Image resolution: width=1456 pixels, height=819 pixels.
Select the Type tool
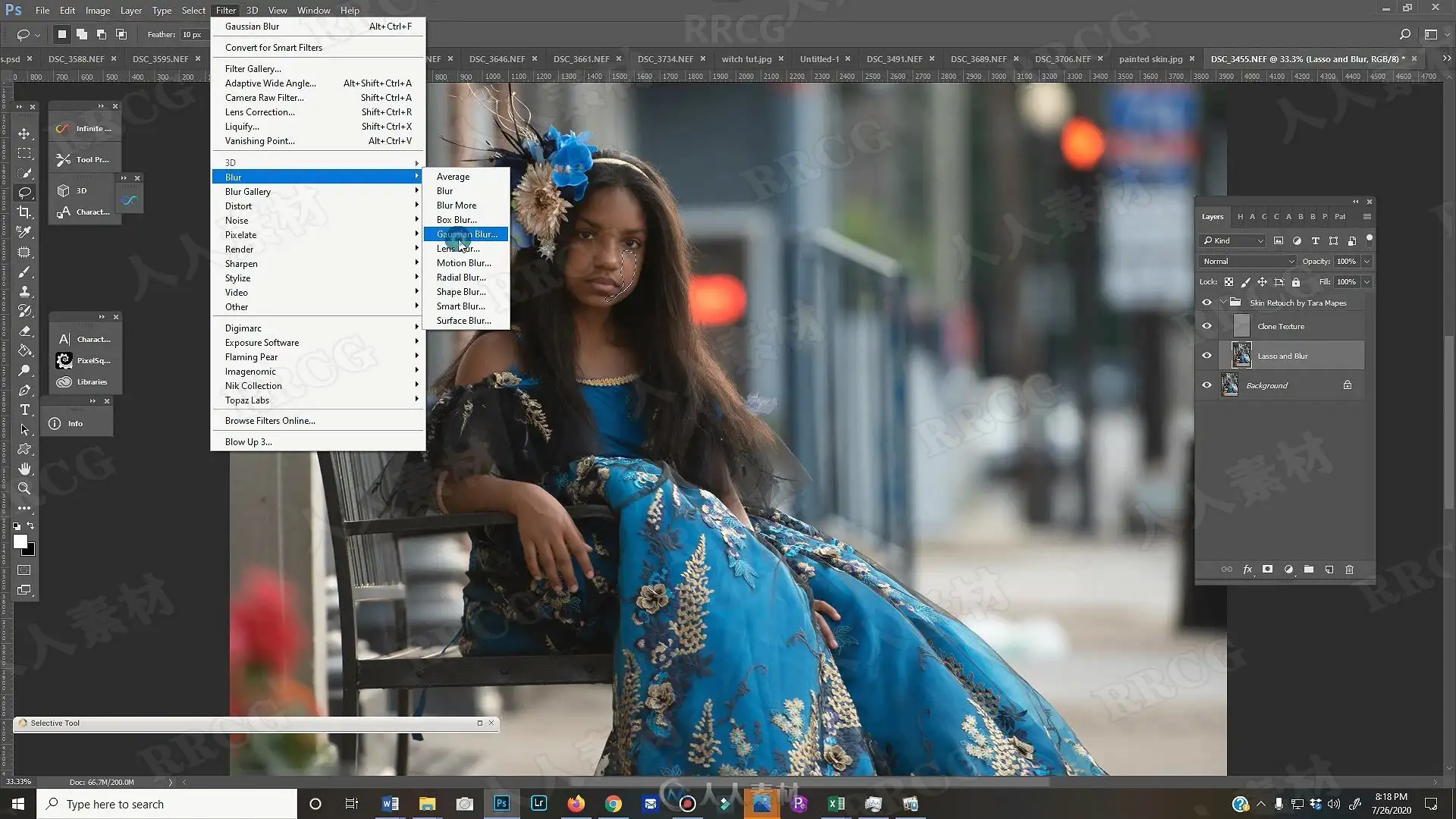click(x=24, y=409)
